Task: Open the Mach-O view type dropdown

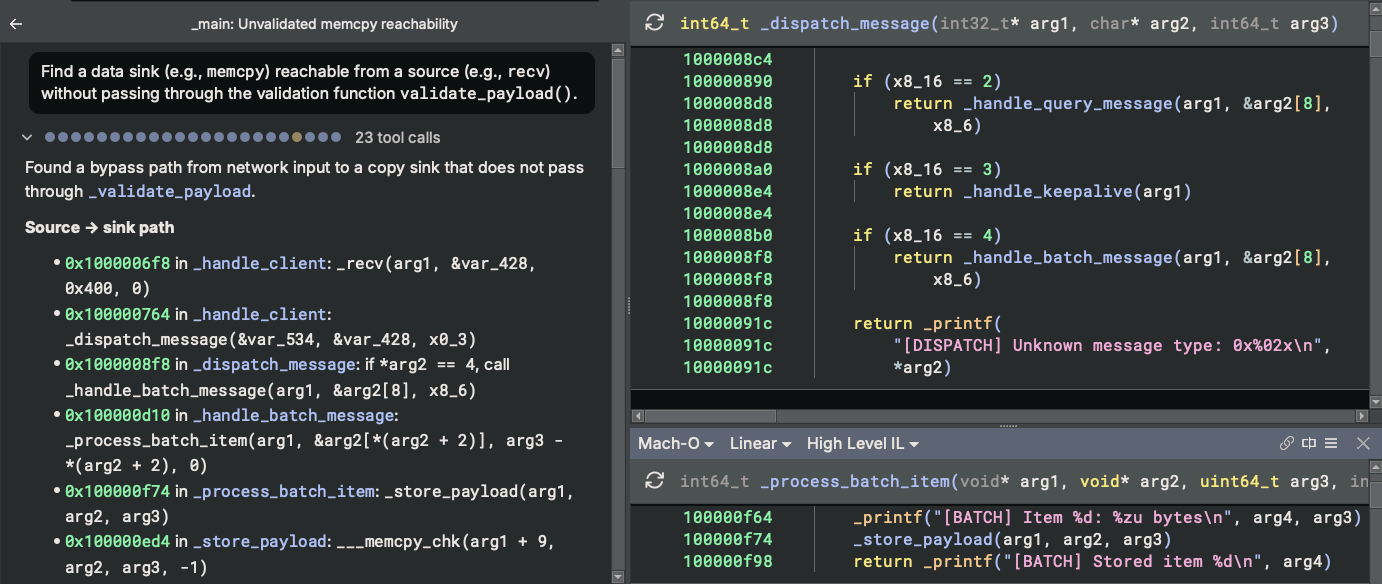Action: click(676, 443)
